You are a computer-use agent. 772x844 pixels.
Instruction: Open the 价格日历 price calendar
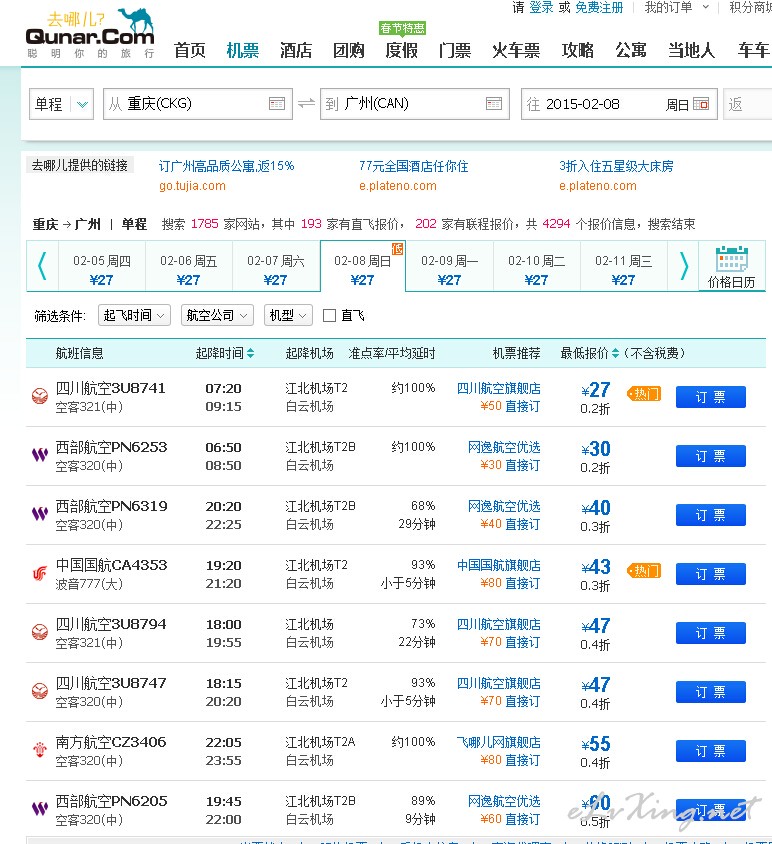732,268
